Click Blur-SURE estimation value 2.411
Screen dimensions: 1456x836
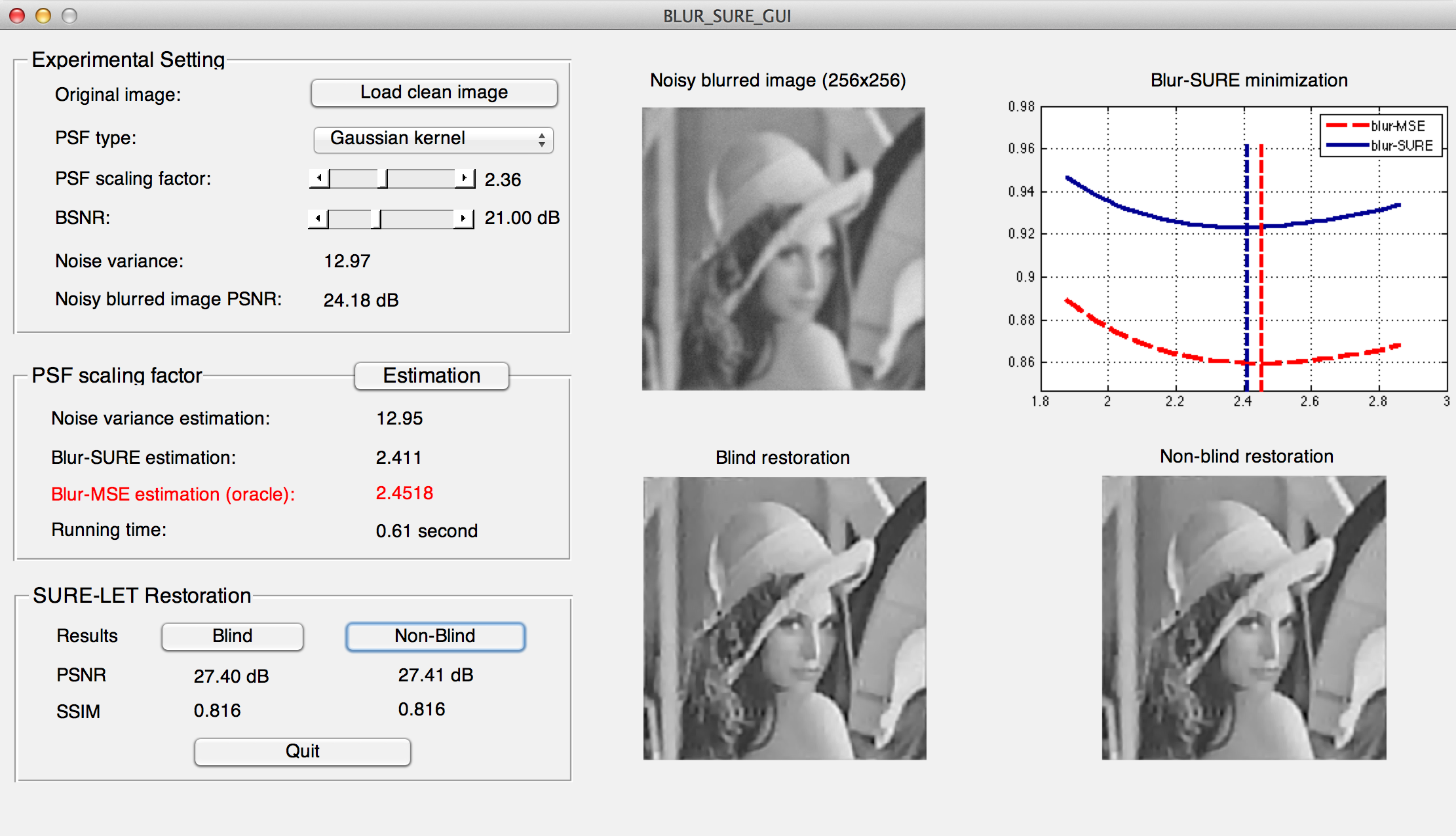[398, 458]
